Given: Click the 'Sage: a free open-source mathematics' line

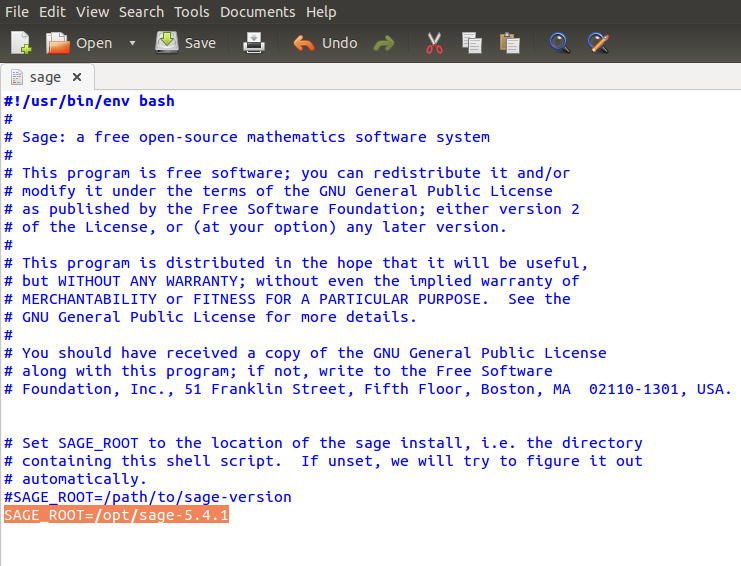Looking at the screenshot, I should [x=247, y=137].
